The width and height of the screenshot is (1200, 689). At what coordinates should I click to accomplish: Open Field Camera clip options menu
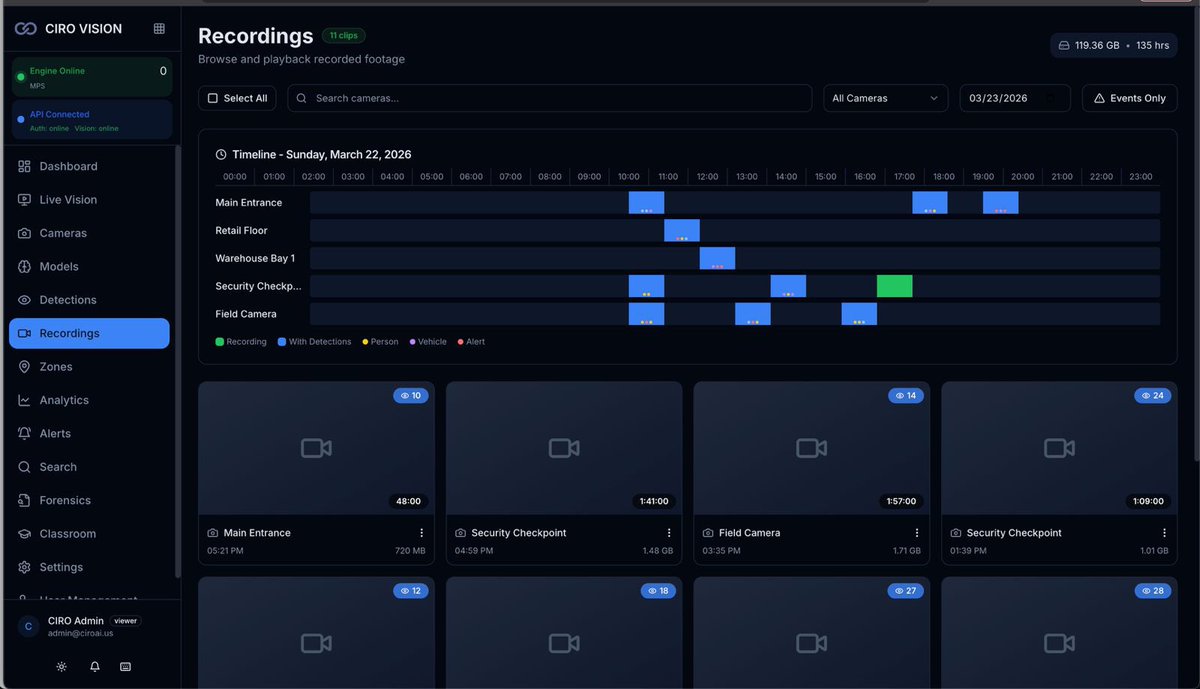pos(917,533)
